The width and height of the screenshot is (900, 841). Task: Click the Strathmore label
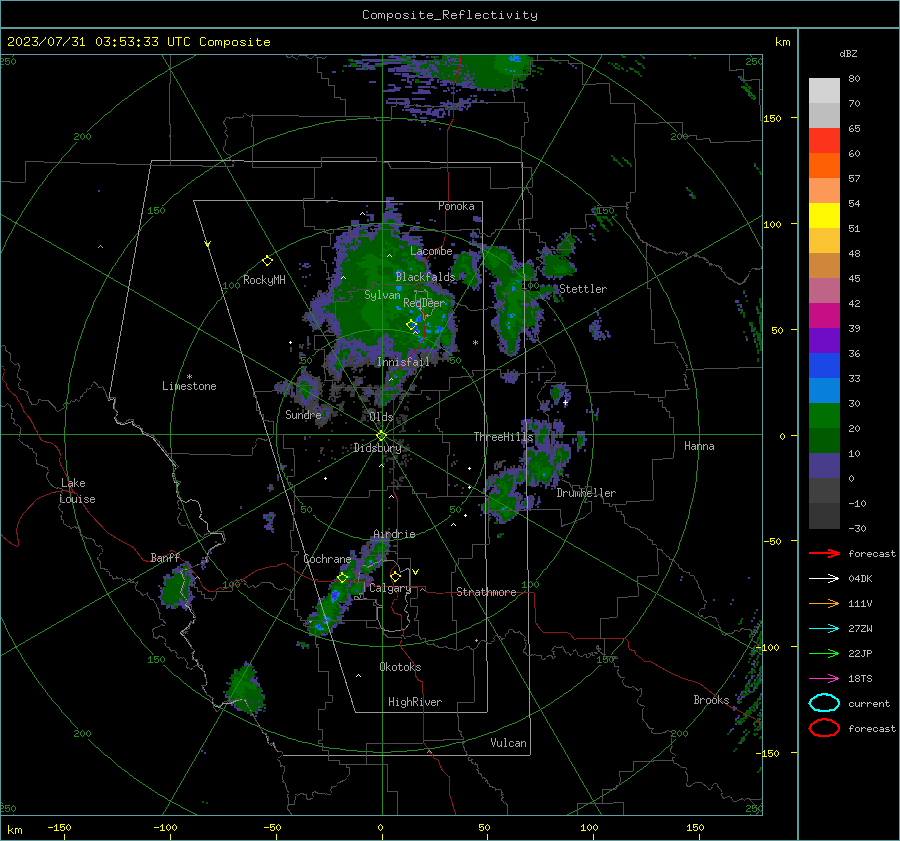(x=486, y=592)
